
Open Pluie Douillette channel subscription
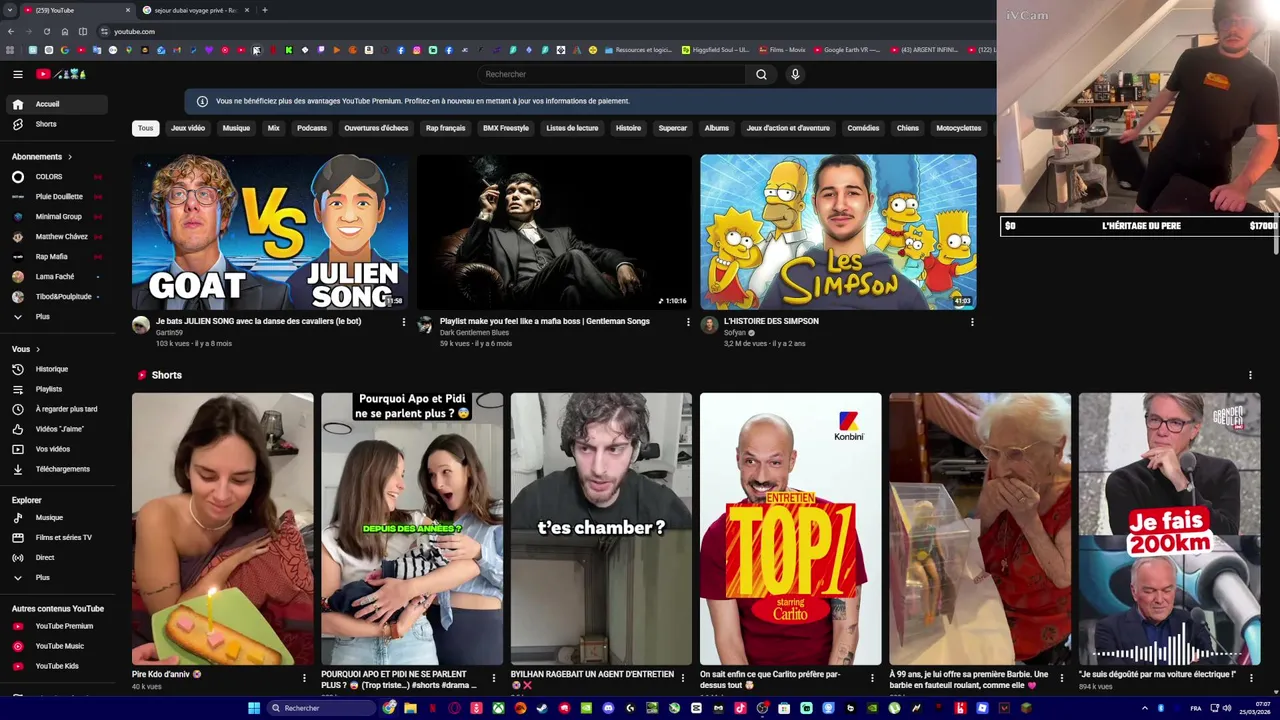(58, 197)
